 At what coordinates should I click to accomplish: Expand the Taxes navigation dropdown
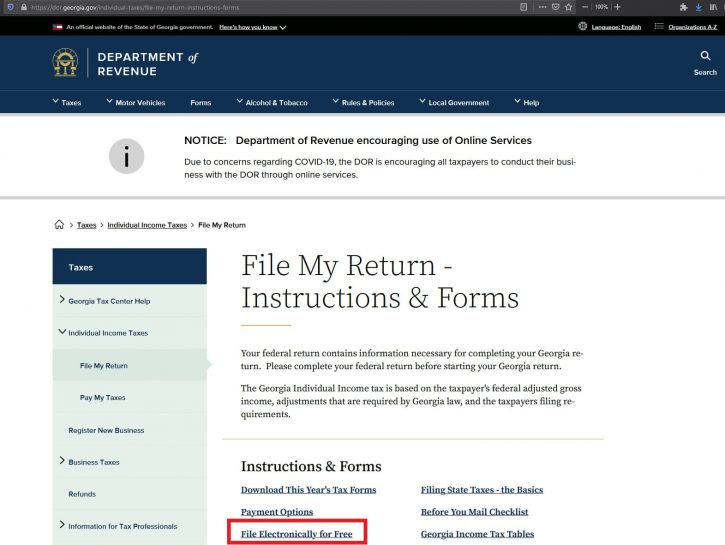pyautogui.click(x=66, y=102)
